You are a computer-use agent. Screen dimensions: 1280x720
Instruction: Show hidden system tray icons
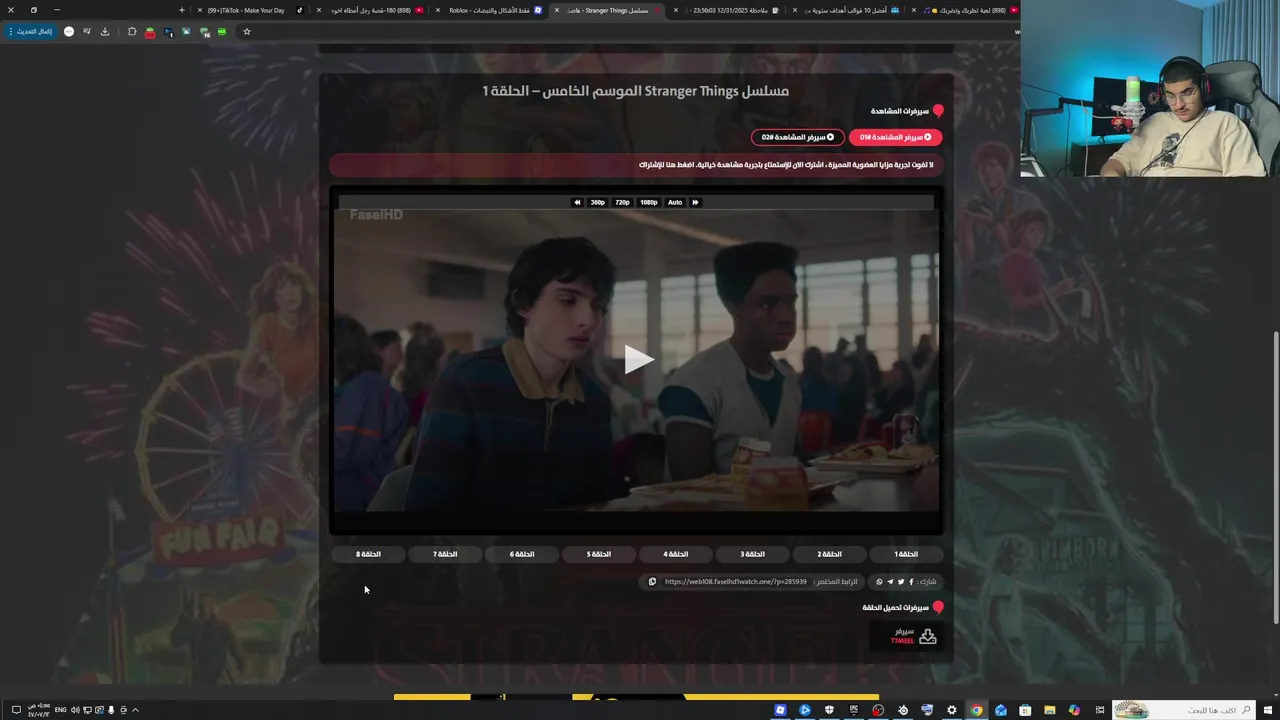pos(135,710)
